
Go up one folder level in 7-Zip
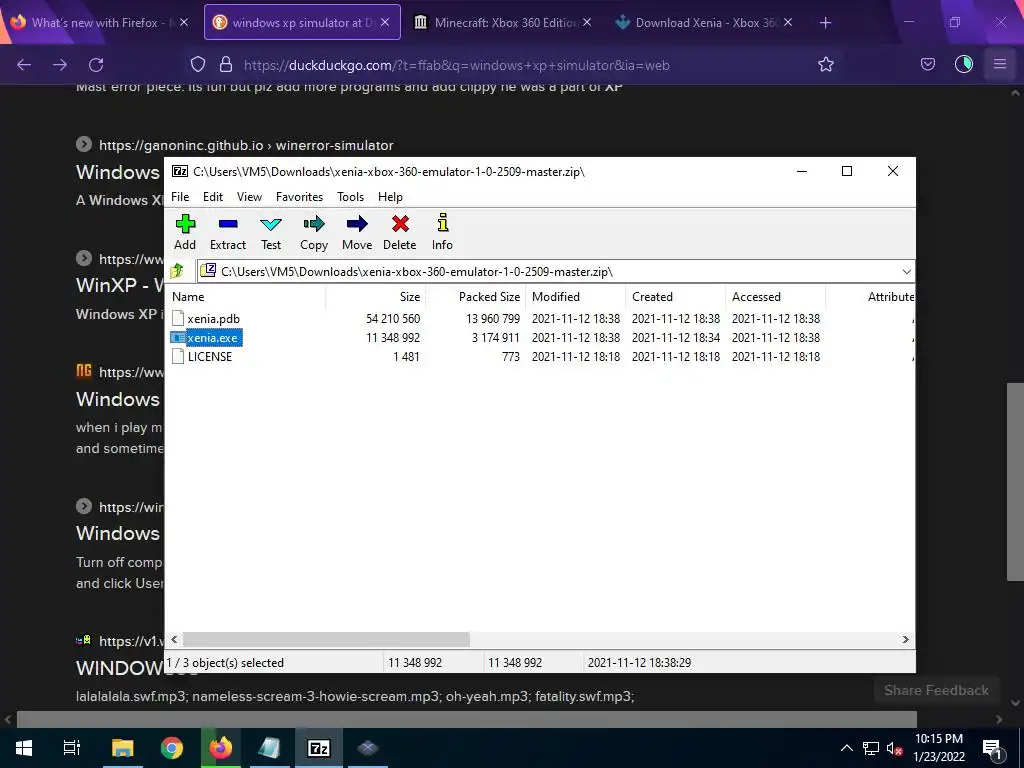click(x=177, y=271)
